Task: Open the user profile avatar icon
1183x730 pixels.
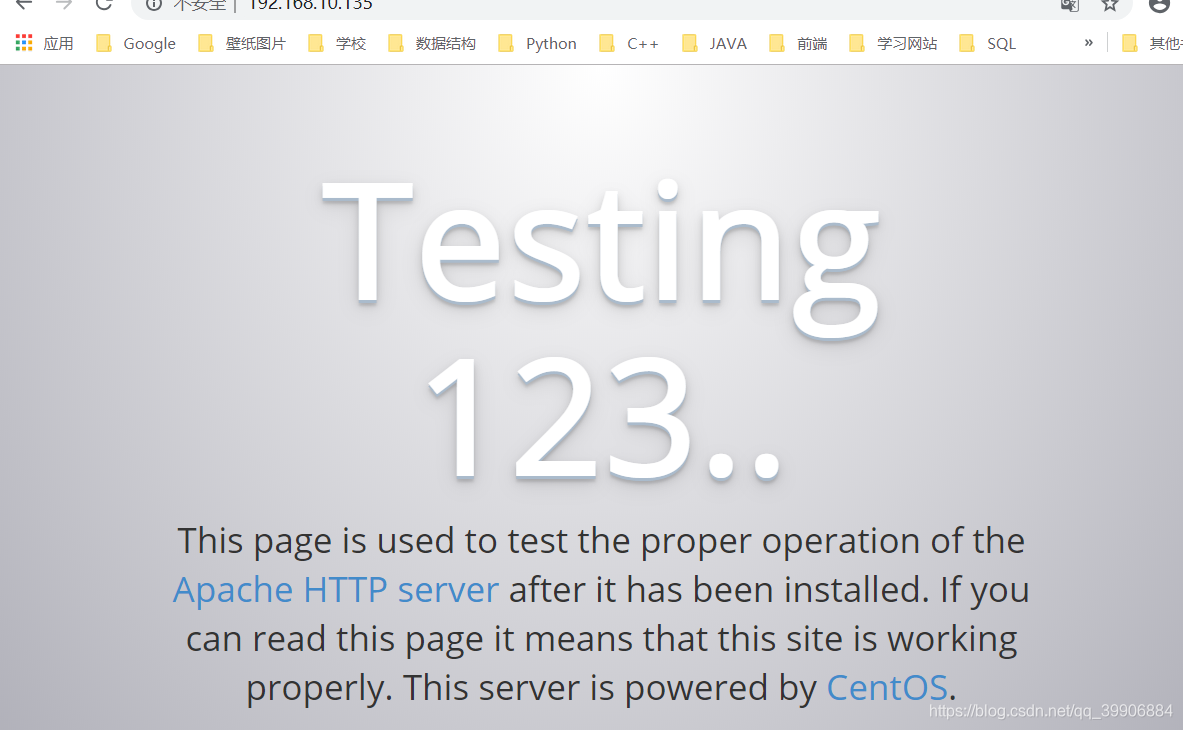Action: click(1159, 5)
